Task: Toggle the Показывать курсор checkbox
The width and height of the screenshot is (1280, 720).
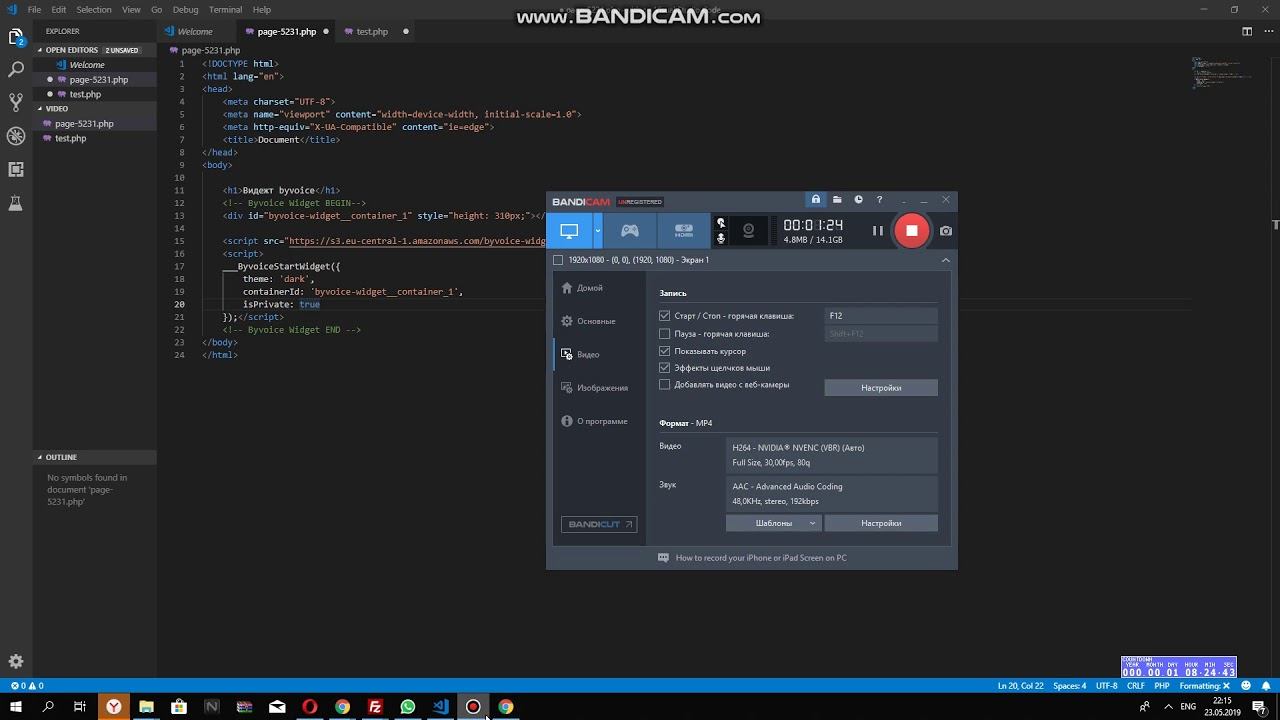Action: (664, 351)
